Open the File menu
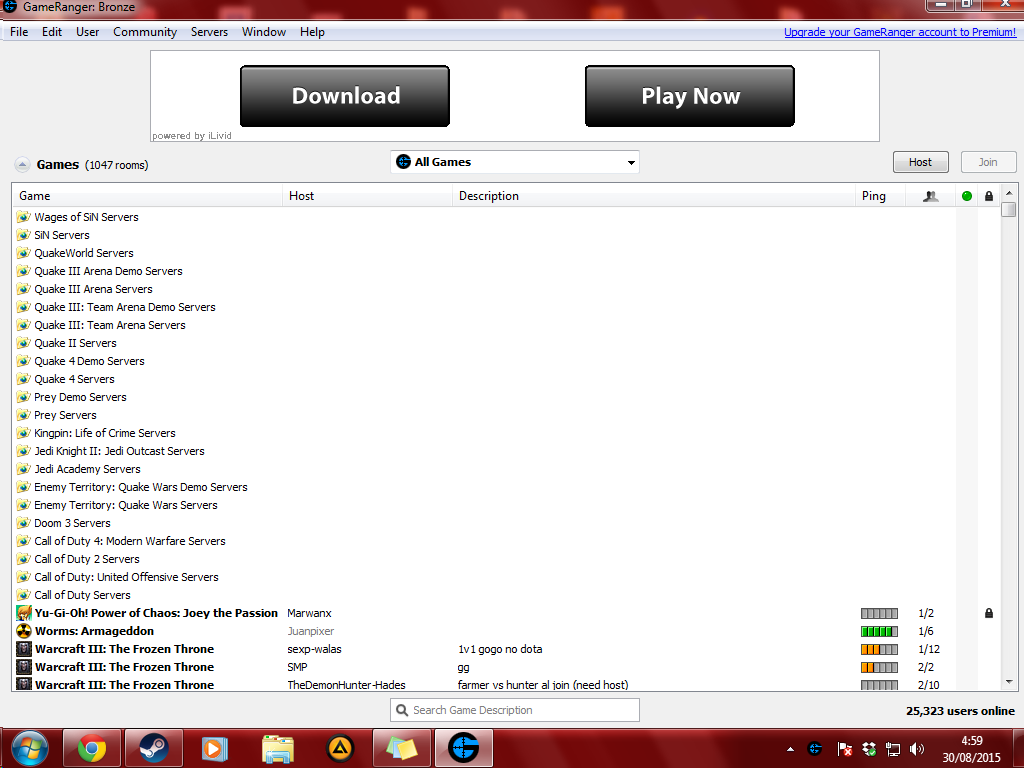The width and height of the screenshot is (1024, 768). [19, 32]
